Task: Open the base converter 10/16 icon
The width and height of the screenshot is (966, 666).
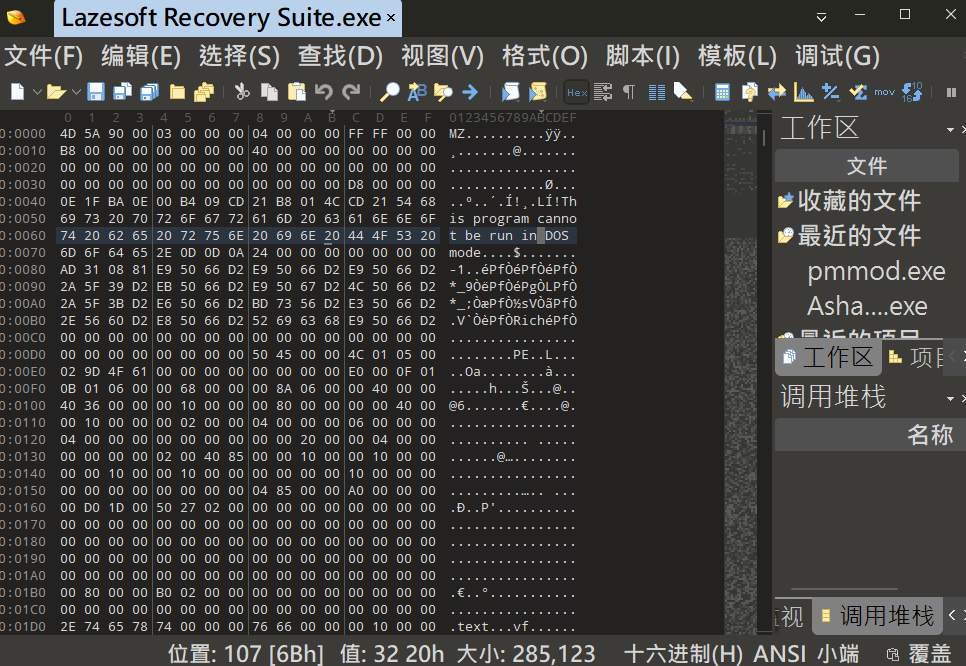Action: click(912, 92)
